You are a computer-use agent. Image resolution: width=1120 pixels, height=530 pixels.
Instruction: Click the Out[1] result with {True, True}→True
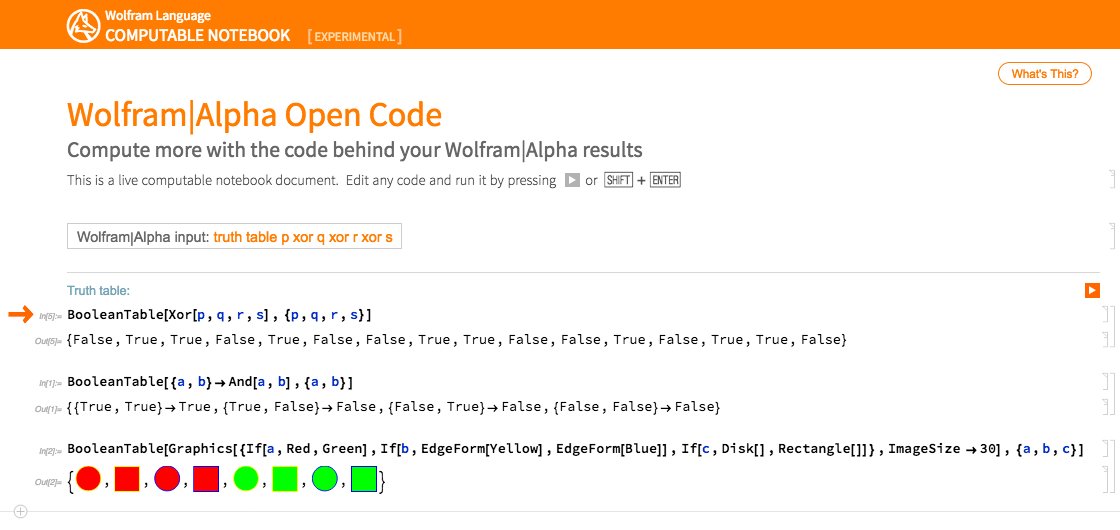point(394,407)
